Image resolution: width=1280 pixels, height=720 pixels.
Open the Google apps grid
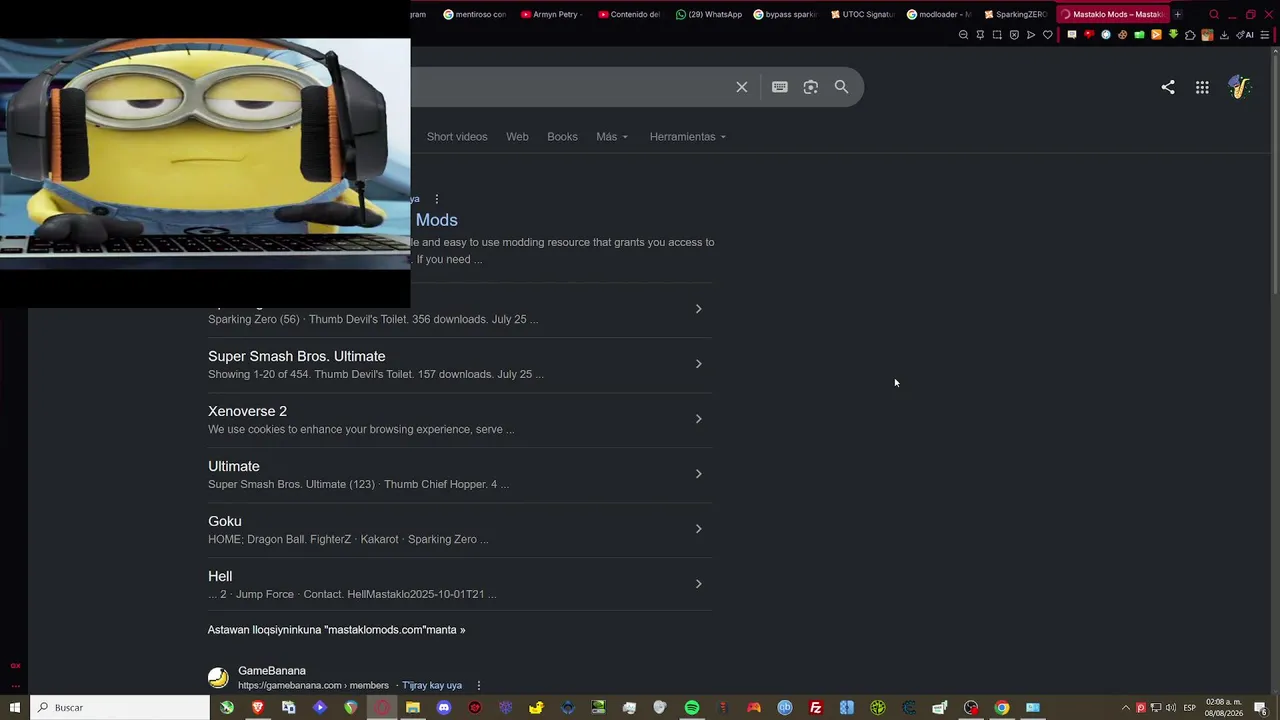tap(1202, 87)
